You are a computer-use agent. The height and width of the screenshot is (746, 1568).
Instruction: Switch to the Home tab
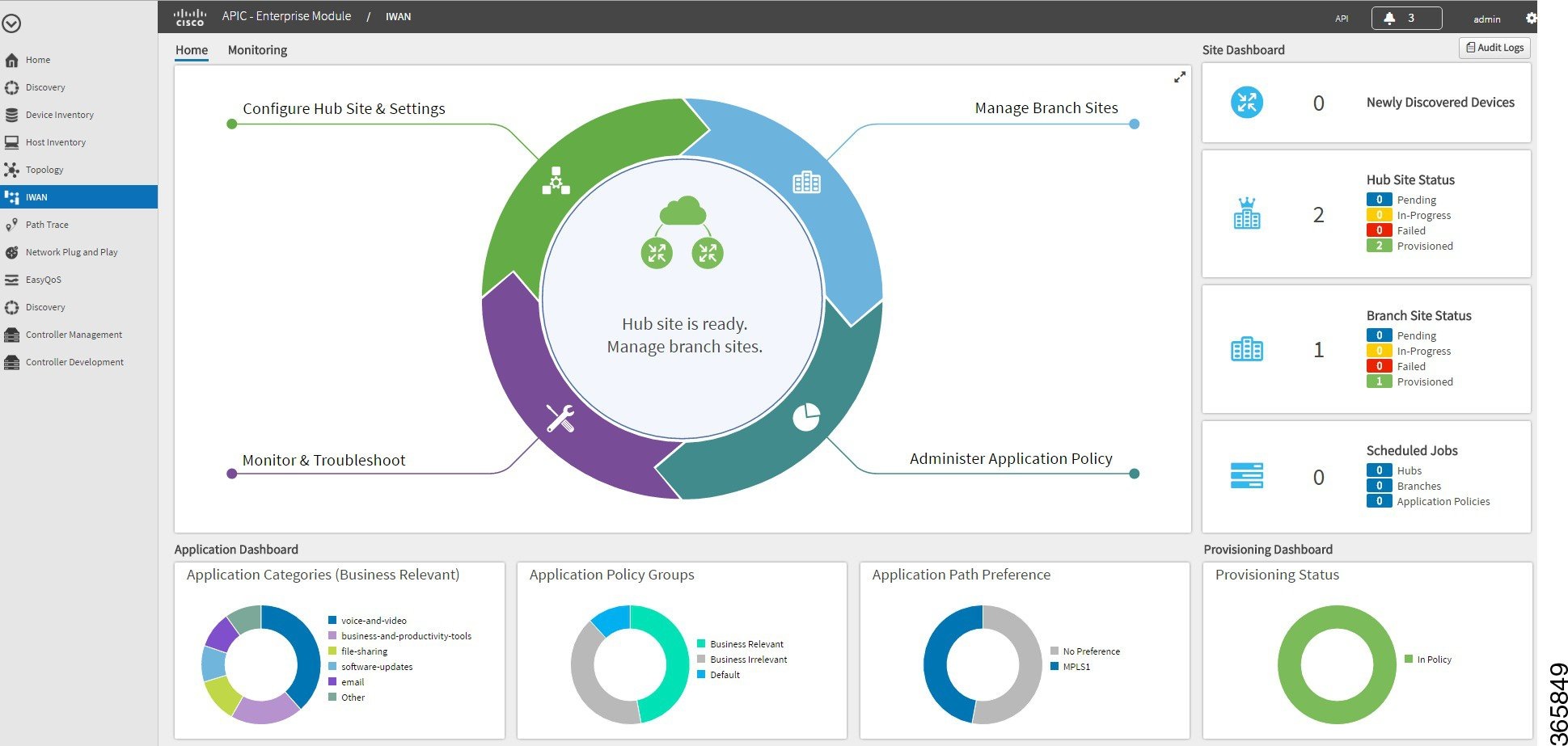tap(192, 50)
